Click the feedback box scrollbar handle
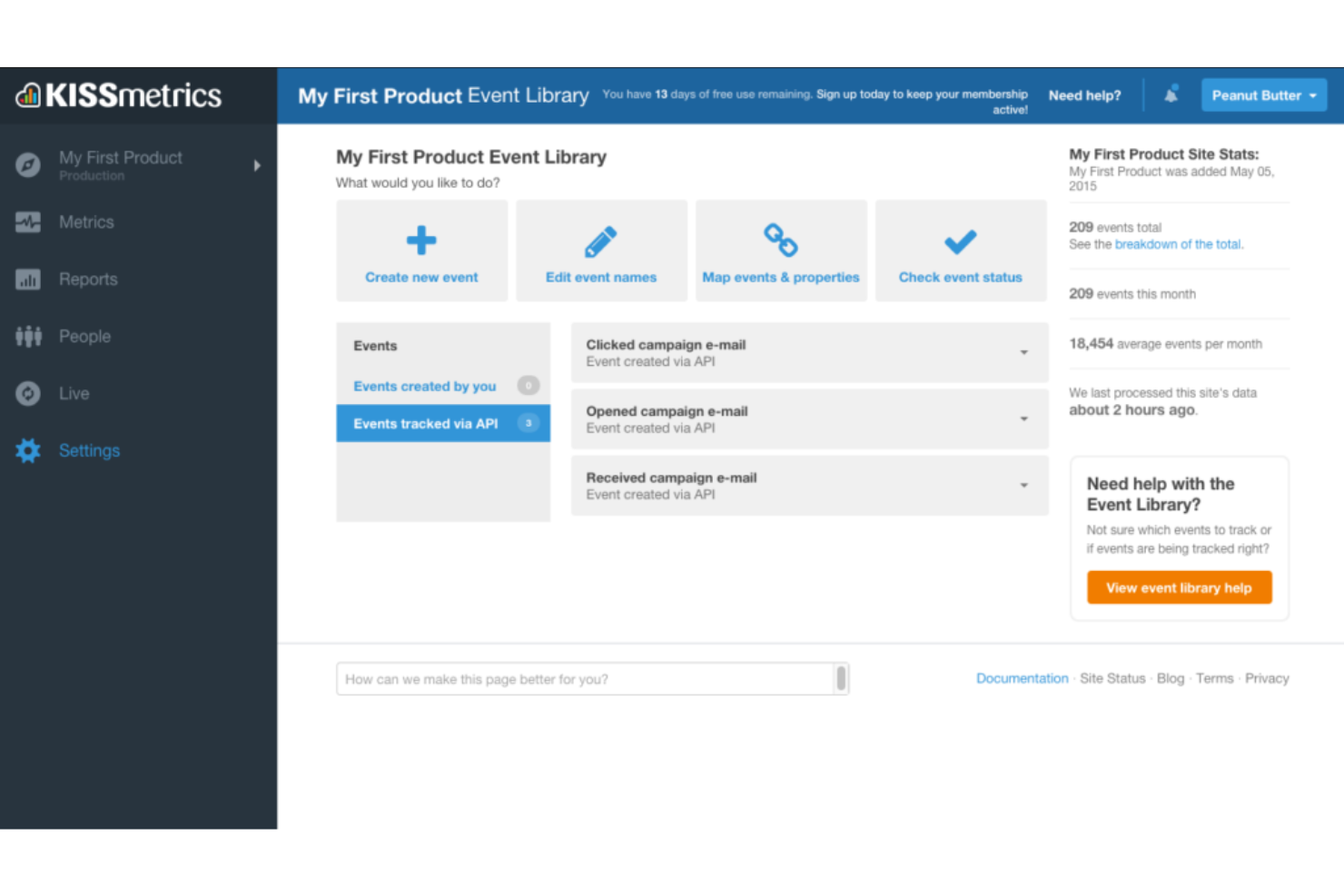The width and height of the screenshot is (1344, 896). point(841,678)
